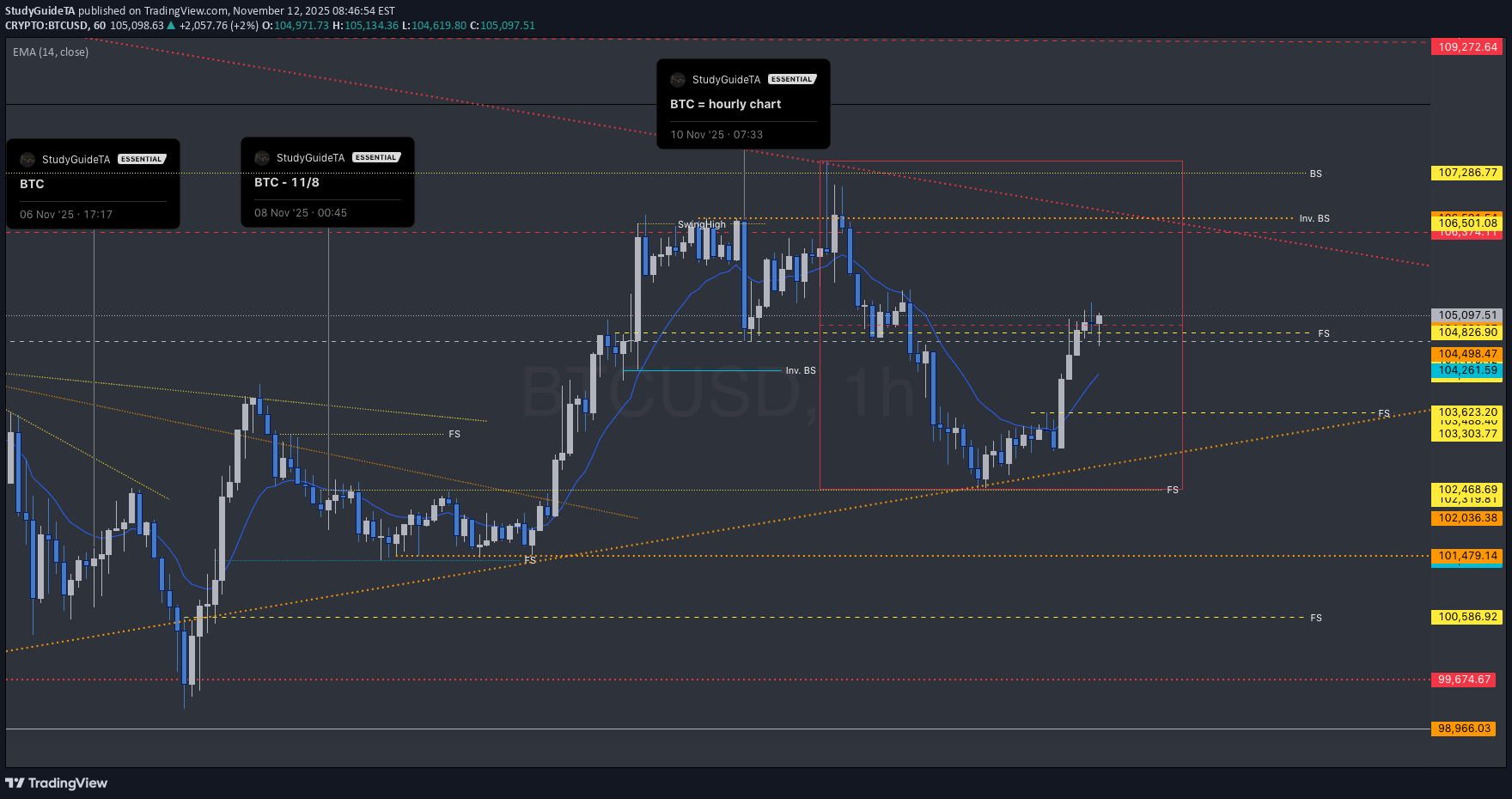Click avatar on the 06 Nov "BTC" card
This screenshot has height=799, width=1512.
click(27, 160)
